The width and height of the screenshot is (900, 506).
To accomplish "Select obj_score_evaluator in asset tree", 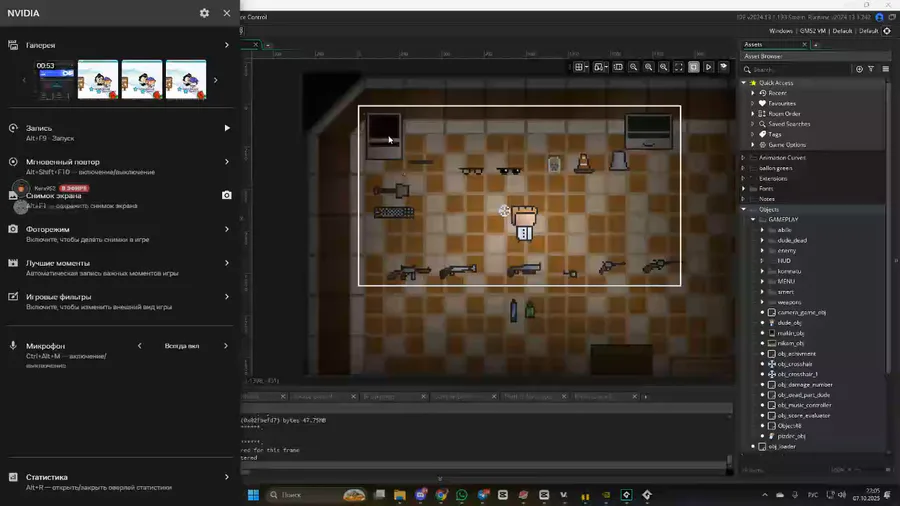I will (804, 416).
